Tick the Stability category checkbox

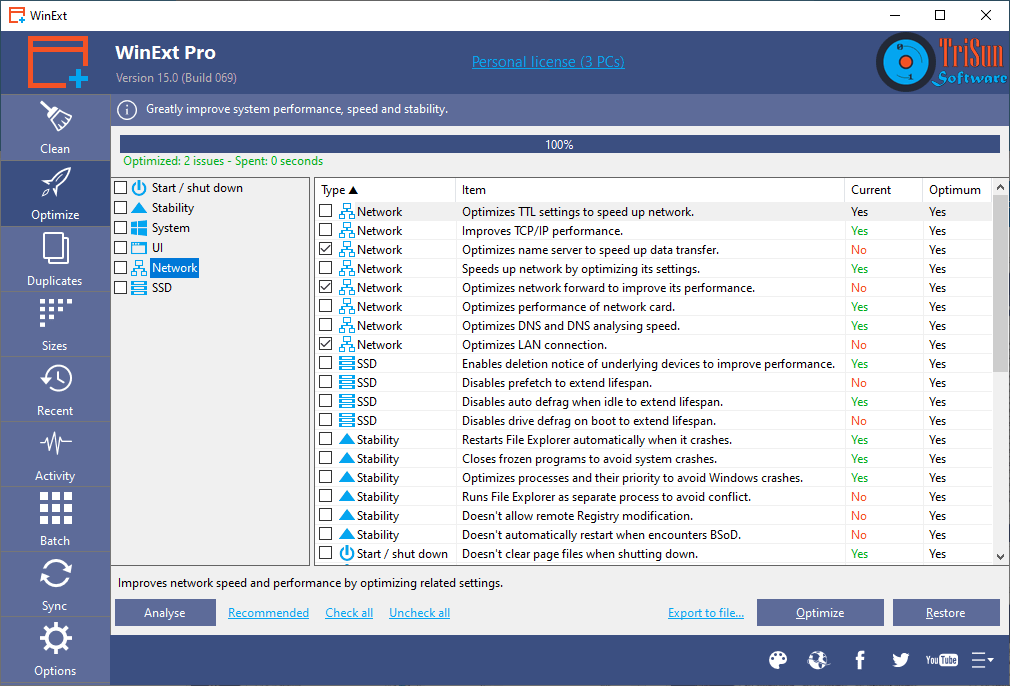point(120,208)
